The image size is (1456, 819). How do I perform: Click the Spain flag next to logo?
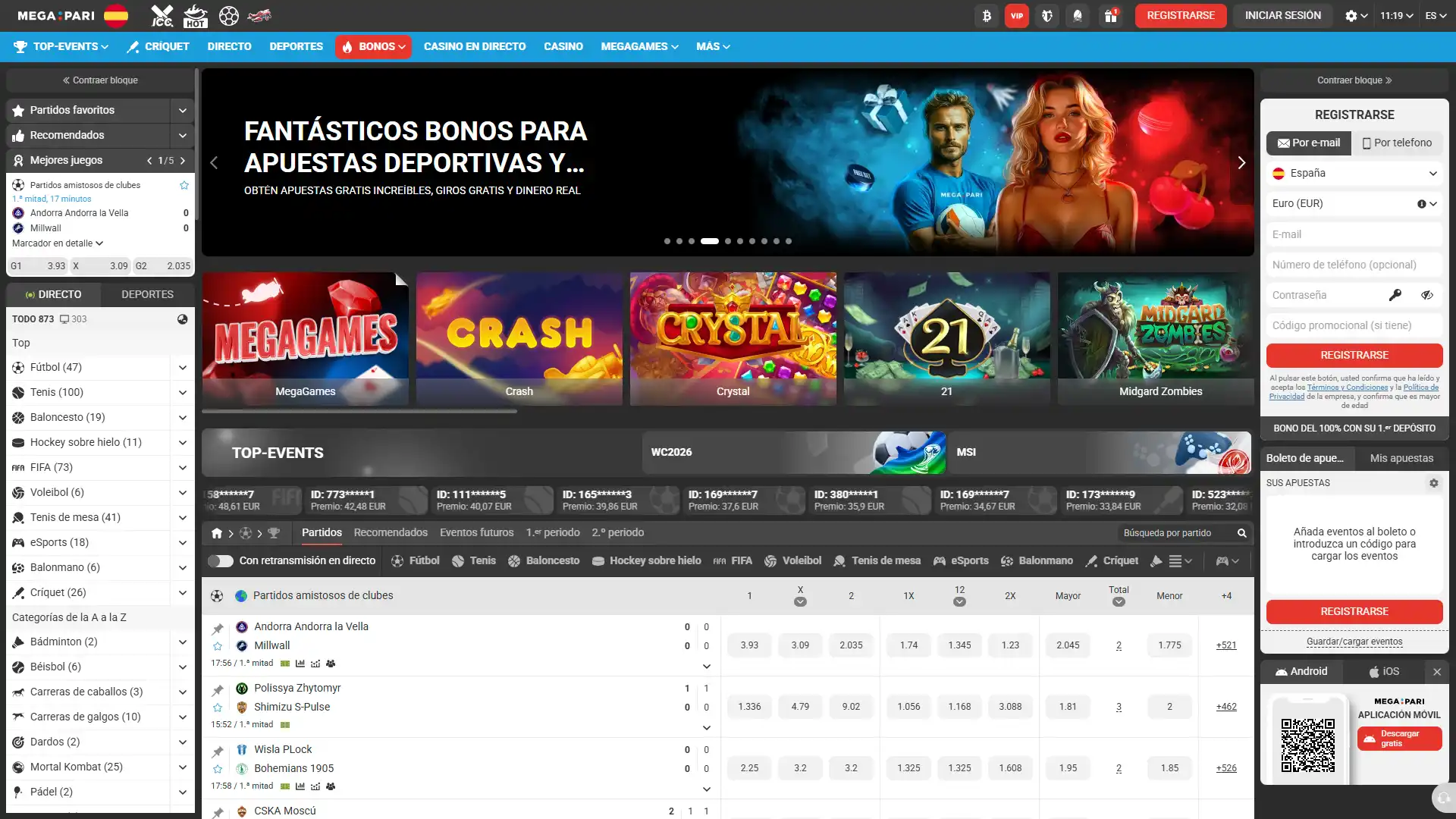(x=116, y=15)
